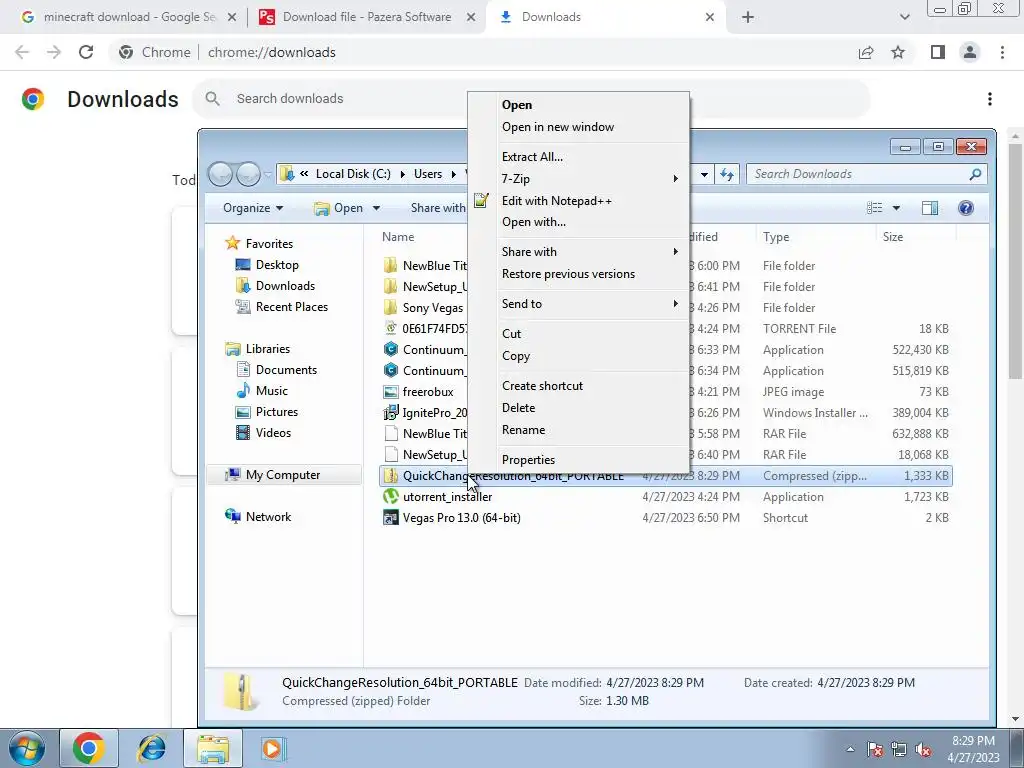
Task: Reload the Chrome page
Action: pyautogui.click(x=86, y=52)
